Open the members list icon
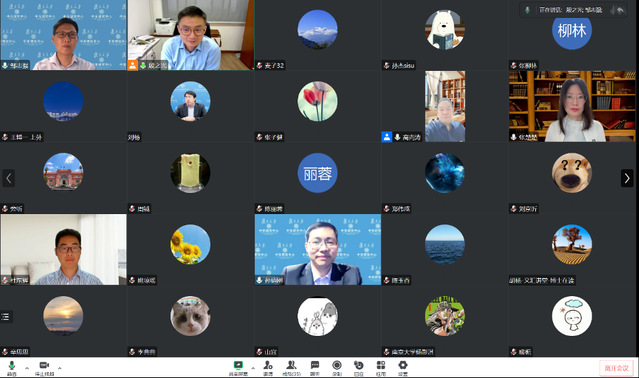The height and width of the screenshot is (378, 639). pos(291,367)
